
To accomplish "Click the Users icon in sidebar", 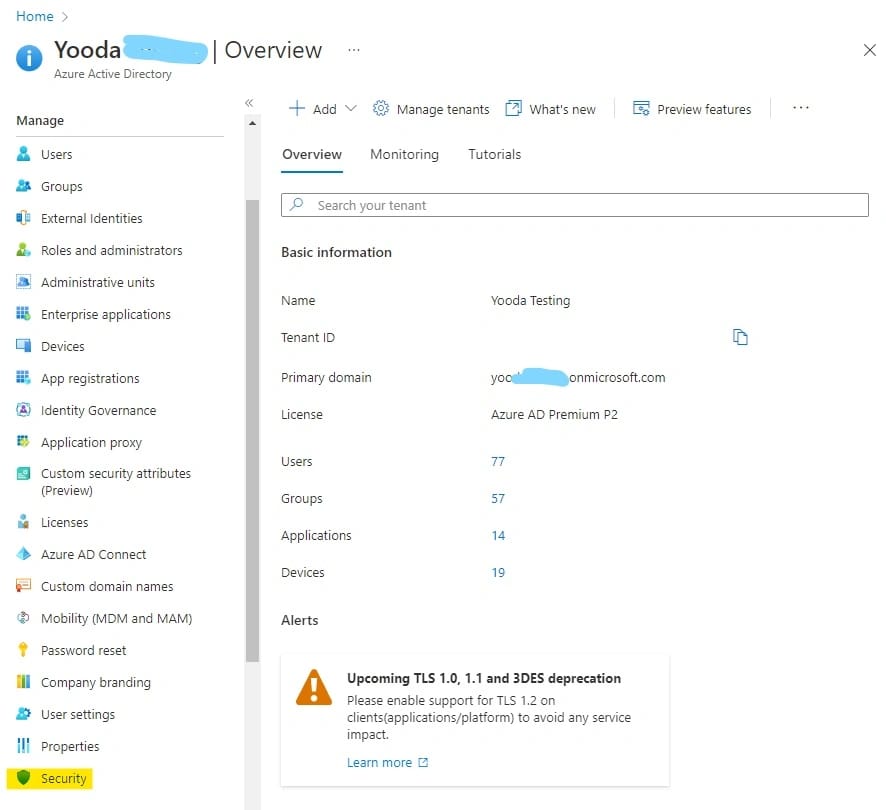I will (x=24, y=154).
